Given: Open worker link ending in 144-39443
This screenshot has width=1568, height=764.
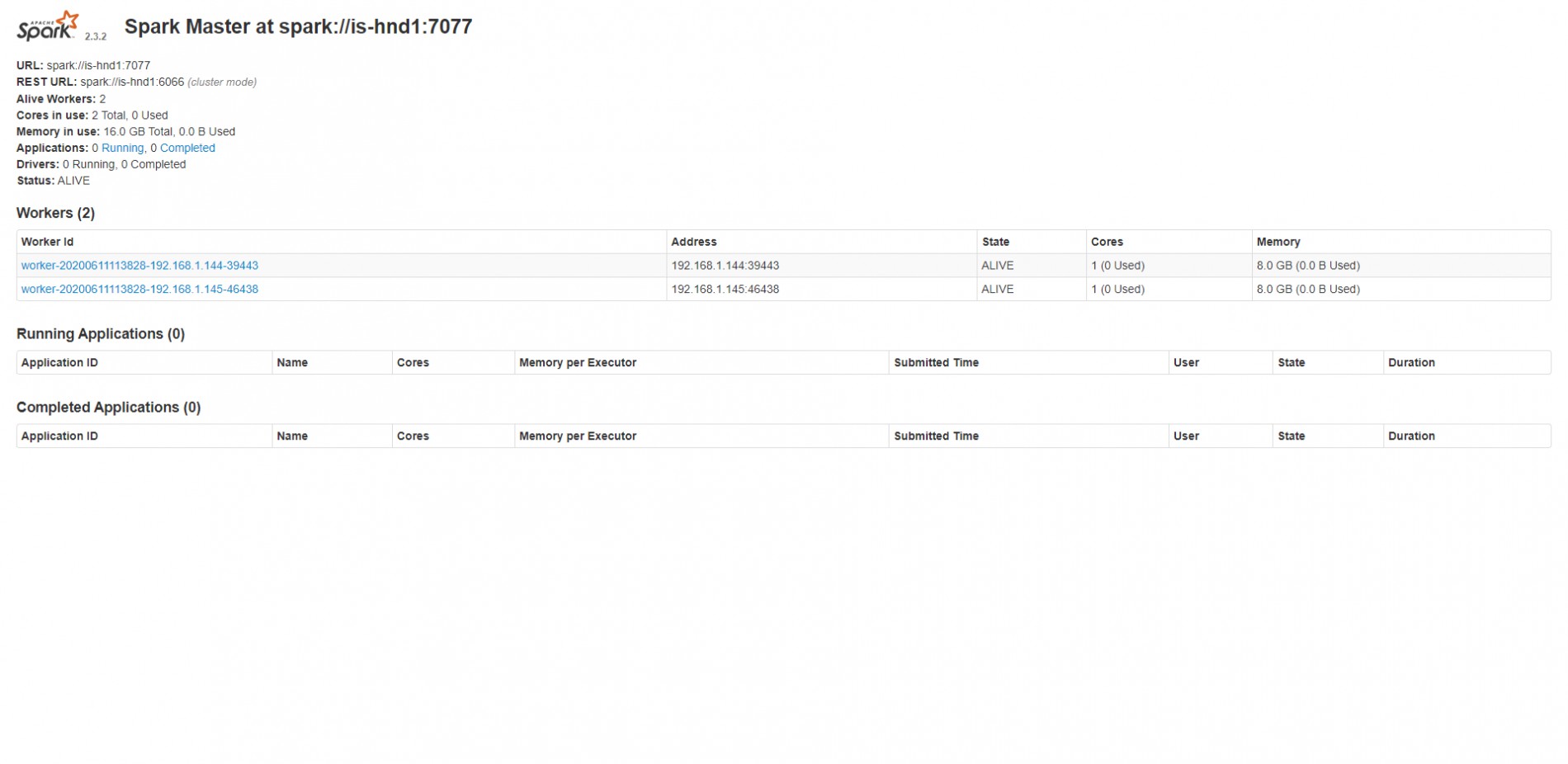Looking at the screenshot, I should [139, 266].
